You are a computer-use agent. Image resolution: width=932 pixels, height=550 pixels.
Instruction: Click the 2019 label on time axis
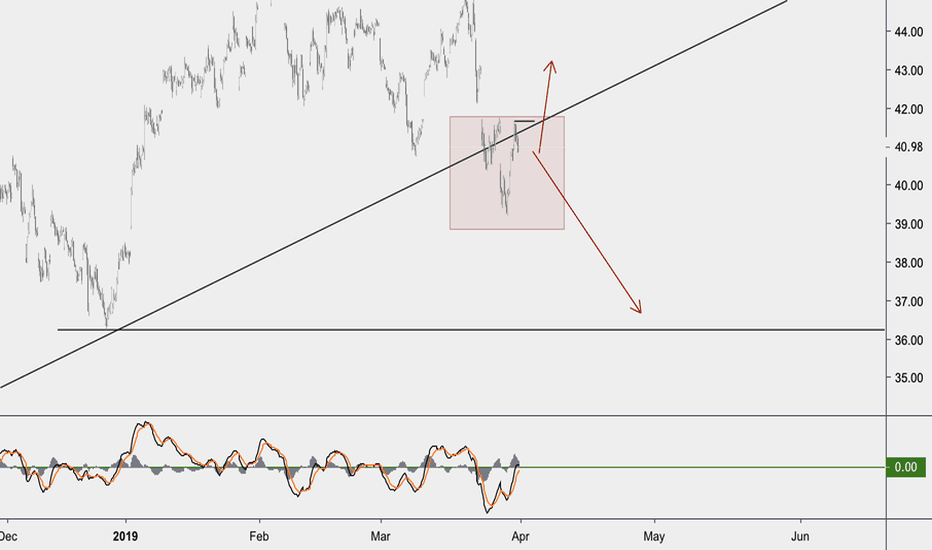(x=125, y=536)
